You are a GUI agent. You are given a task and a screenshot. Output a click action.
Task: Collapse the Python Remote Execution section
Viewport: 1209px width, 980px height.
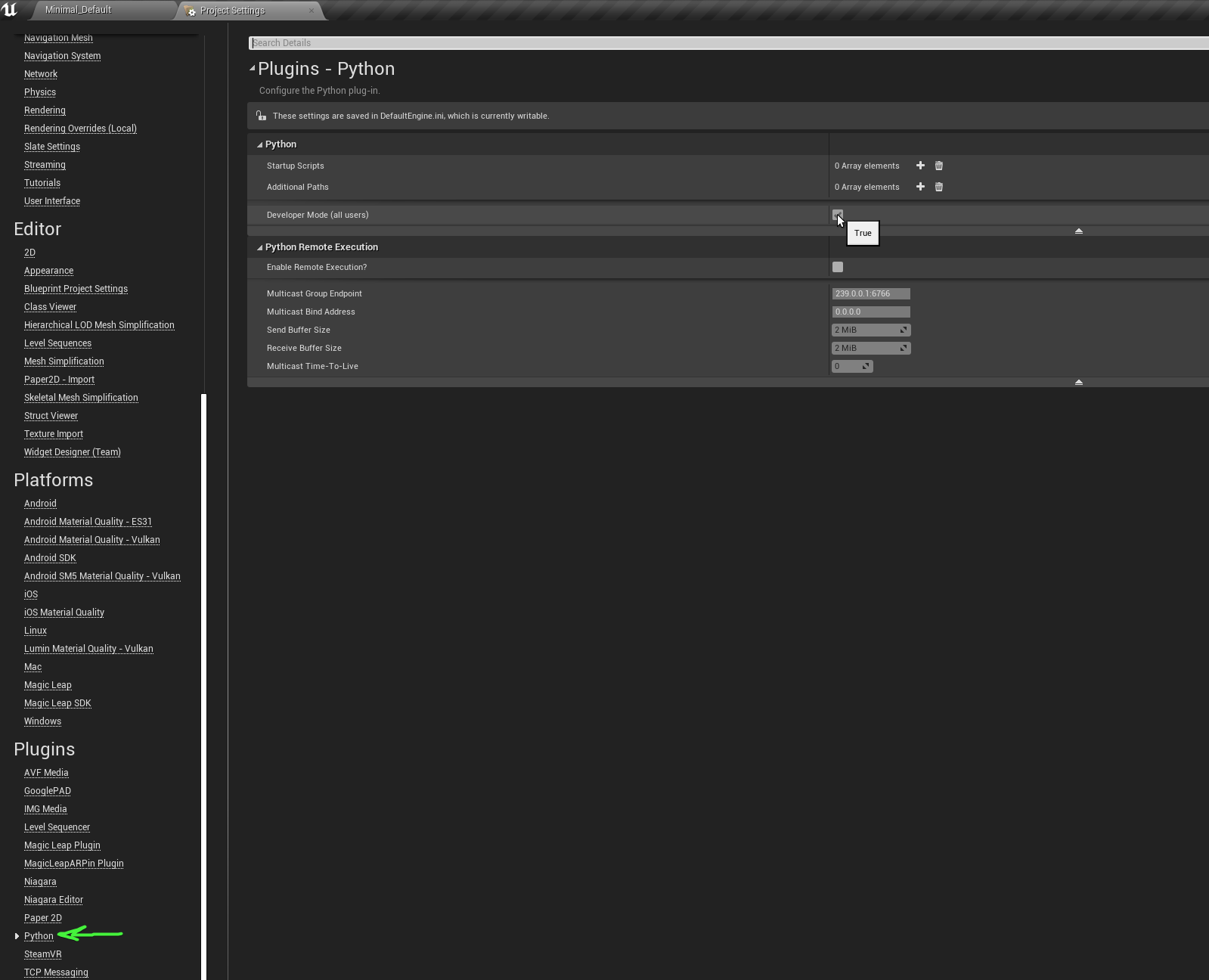259,247
